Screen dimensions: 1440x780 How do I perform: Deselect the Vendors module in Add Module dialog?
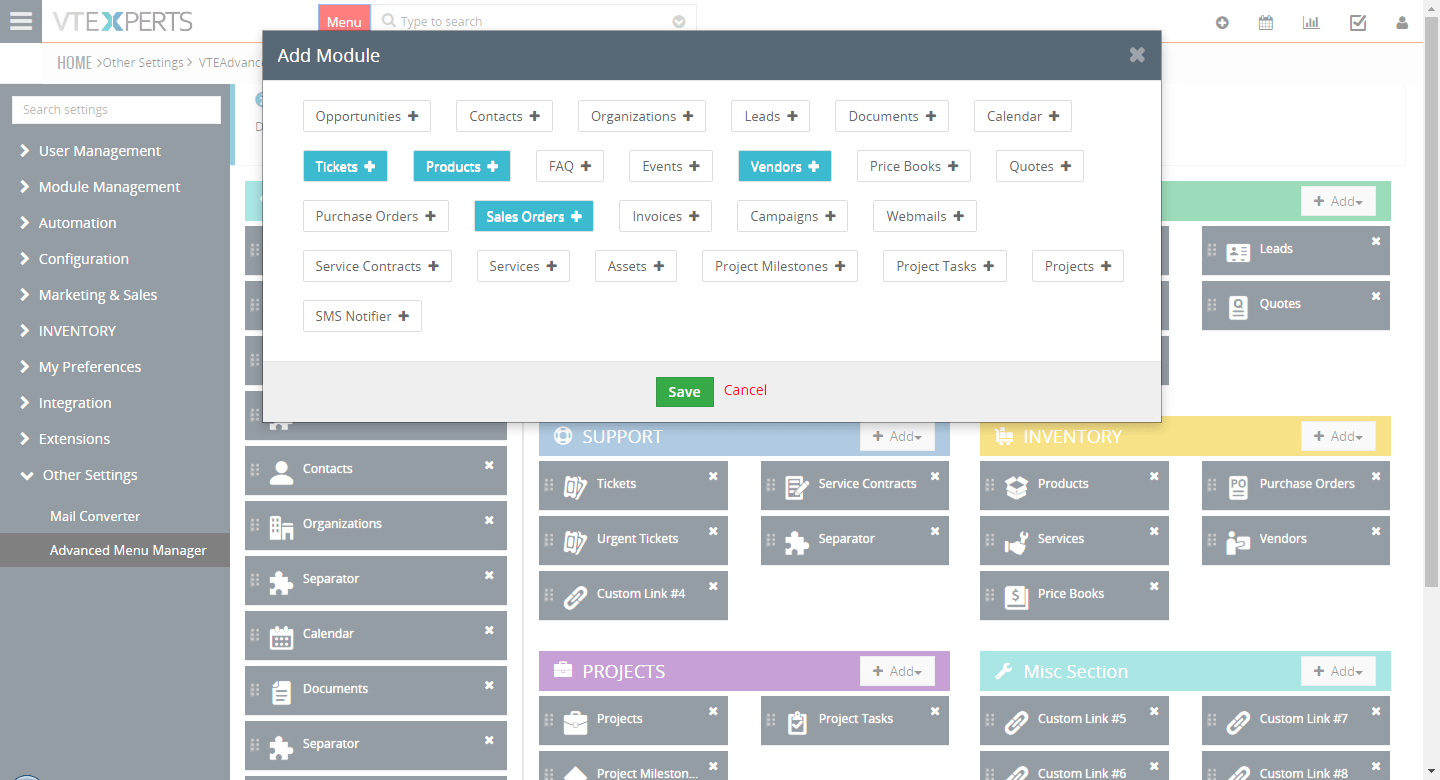pyautogui.click(x=785, y=165)
